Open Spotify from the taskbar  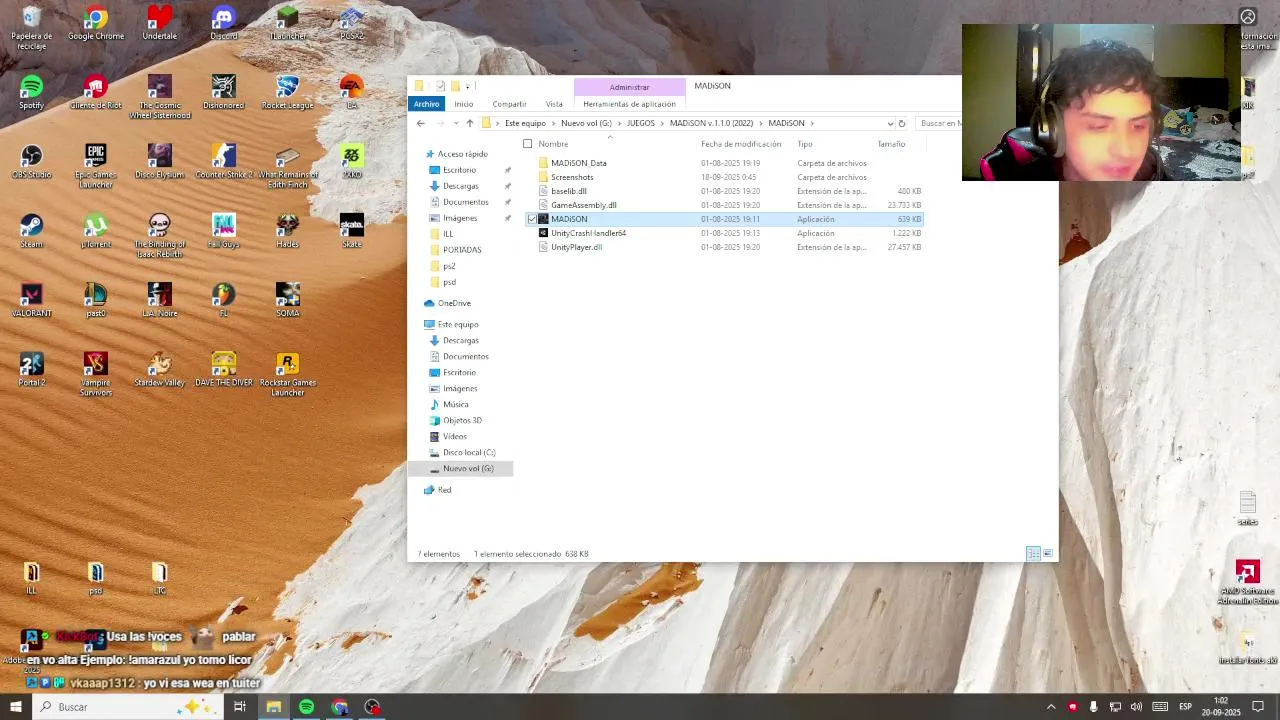(306, 707)
